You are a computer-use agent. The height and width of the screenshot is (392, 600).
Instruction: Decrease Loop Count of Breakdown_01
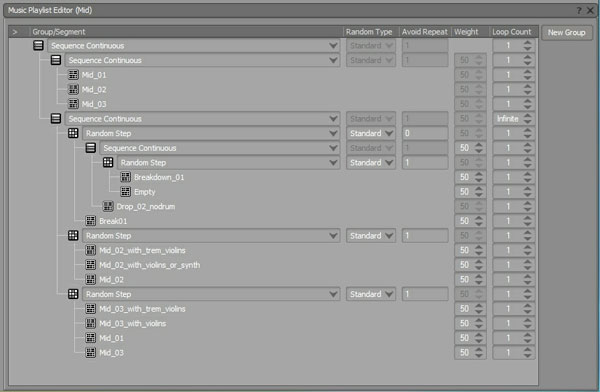[x=528, y=181]
